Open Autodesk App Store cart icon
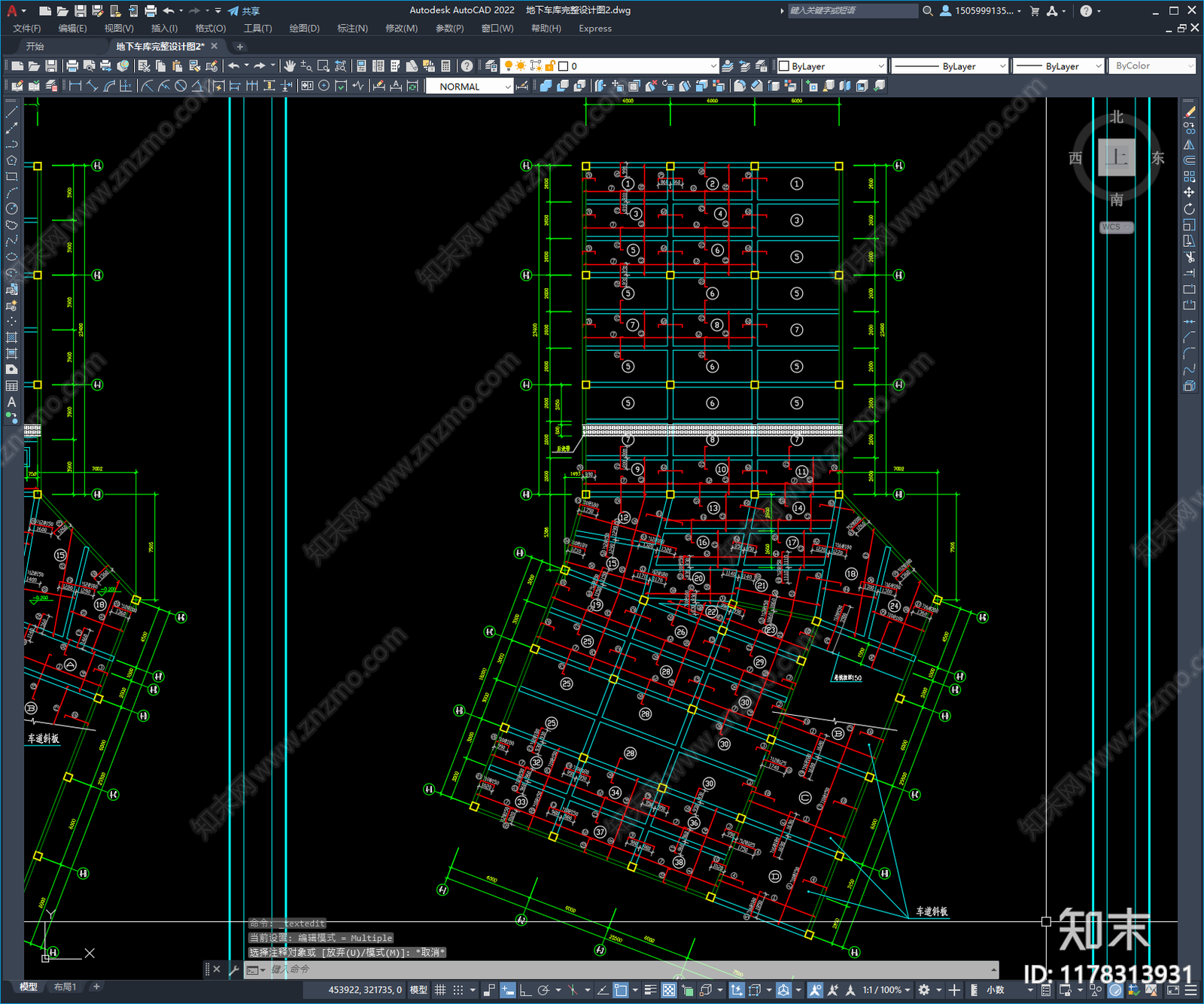Viewport: 1204px width, 1004px height. pos(1035,11)
